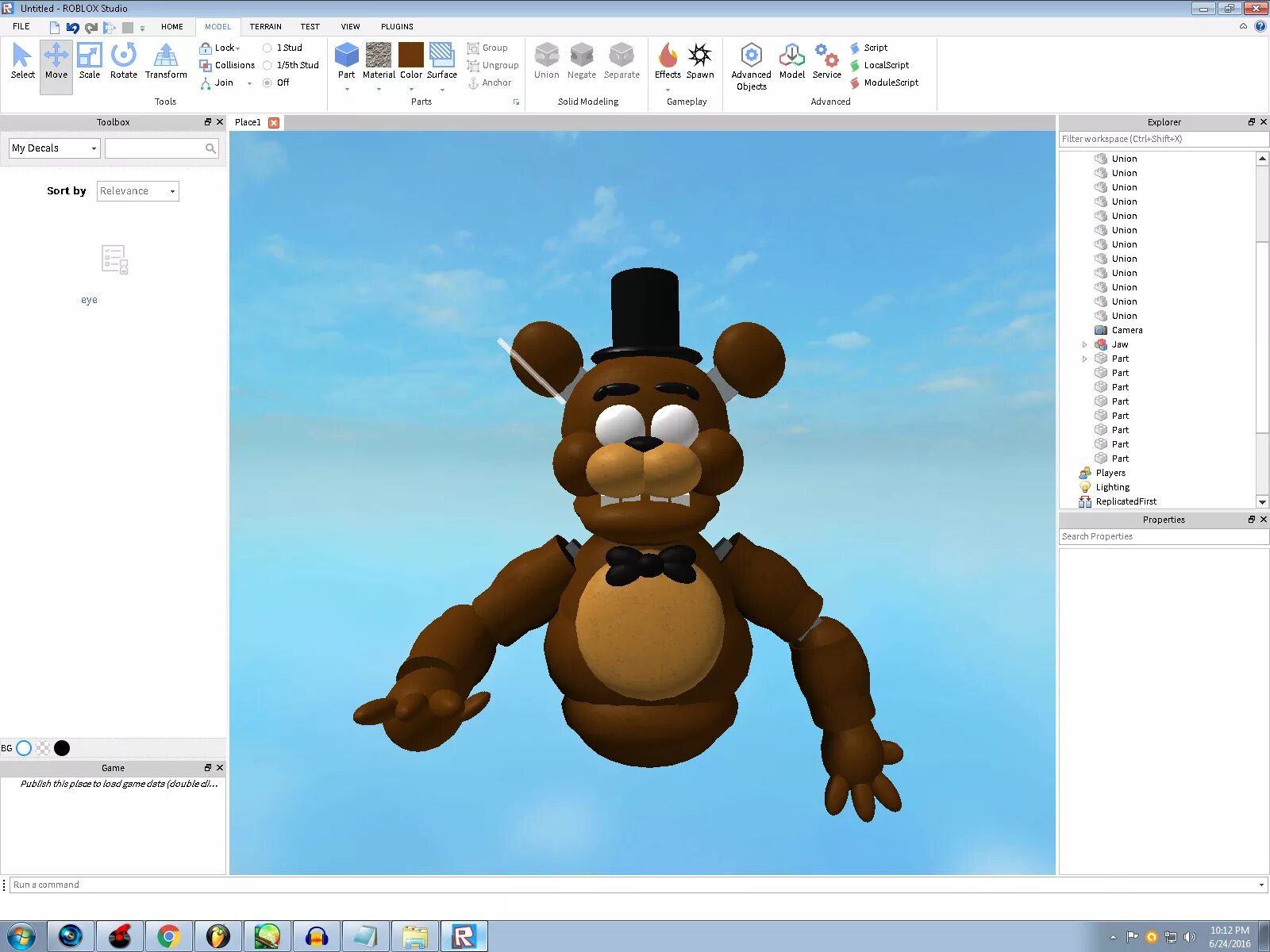This screenshot has width=1270, height=952.
Task: Open ROBLOX Studio help
Action: point(1260,26)
